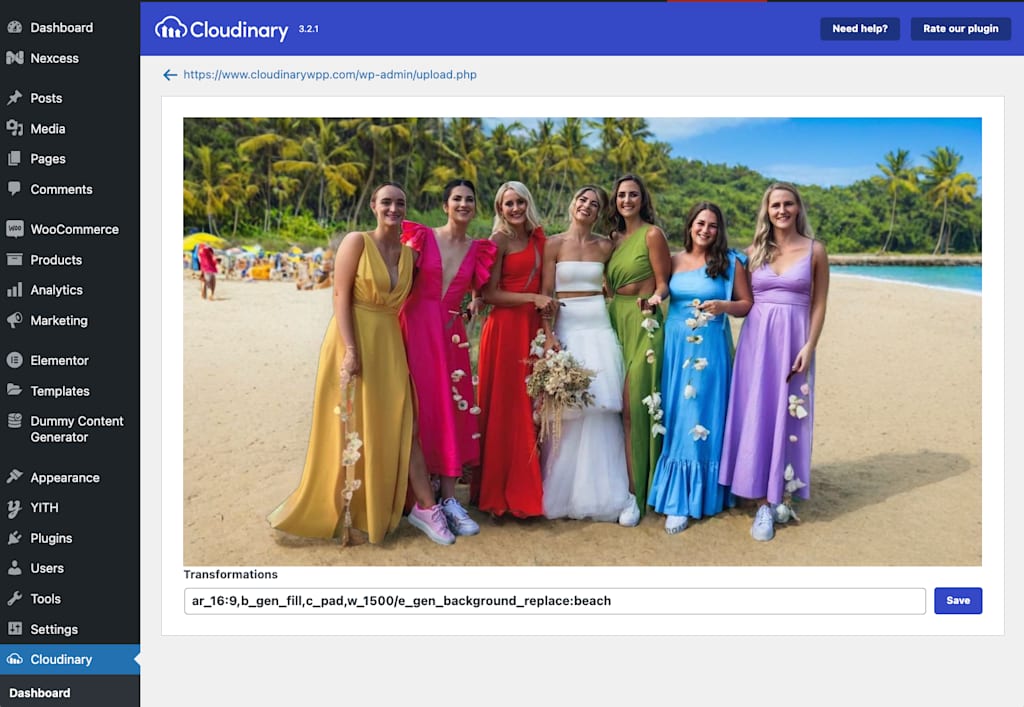Click the Rate our plugin button
The image size is (1024, 707).
tap(961, 29)
